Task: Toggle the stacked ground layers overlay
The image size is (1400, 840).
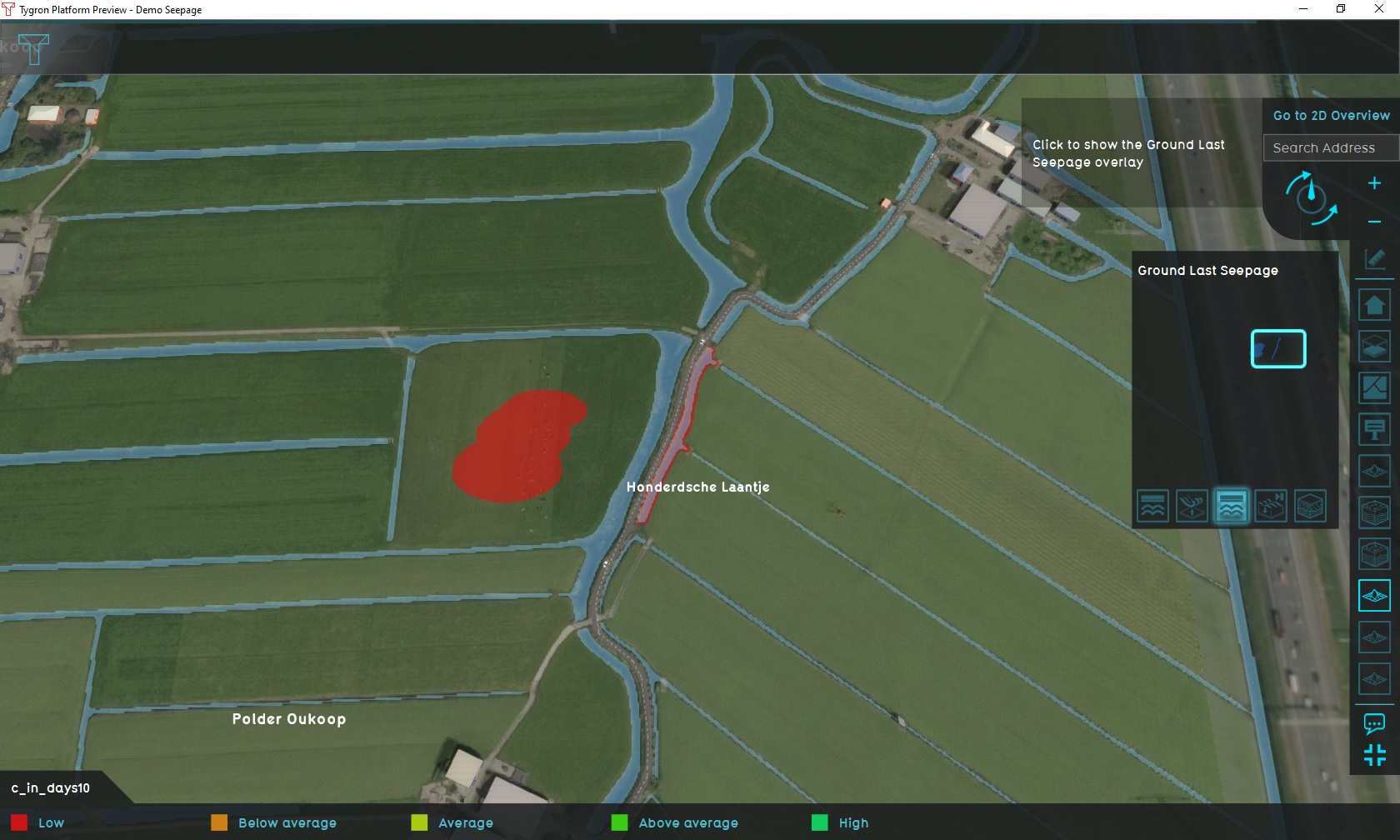Action: 1375,347
